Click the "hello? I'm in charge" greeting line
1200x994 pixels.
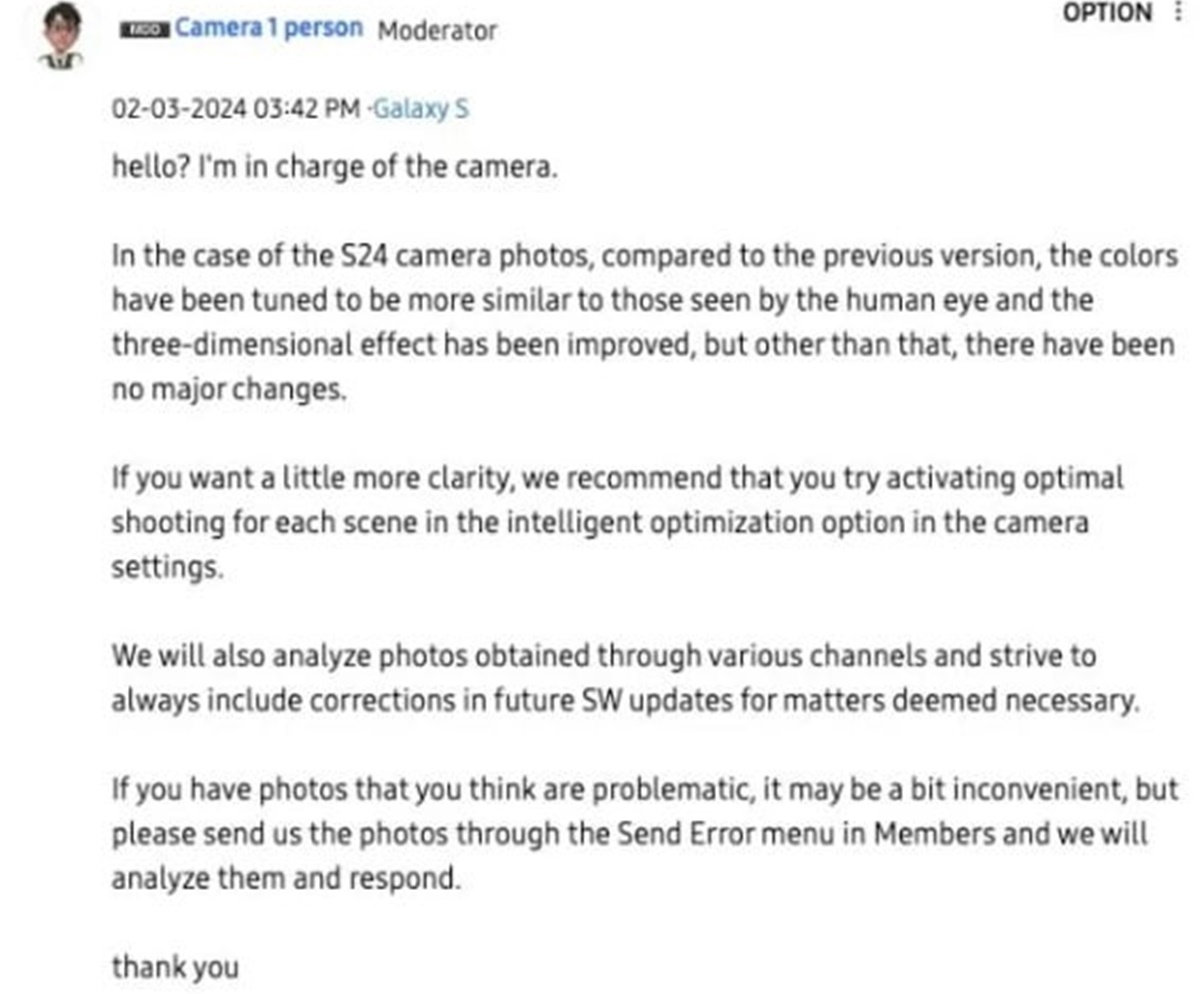pyautogui.click(x=334, y=166)
